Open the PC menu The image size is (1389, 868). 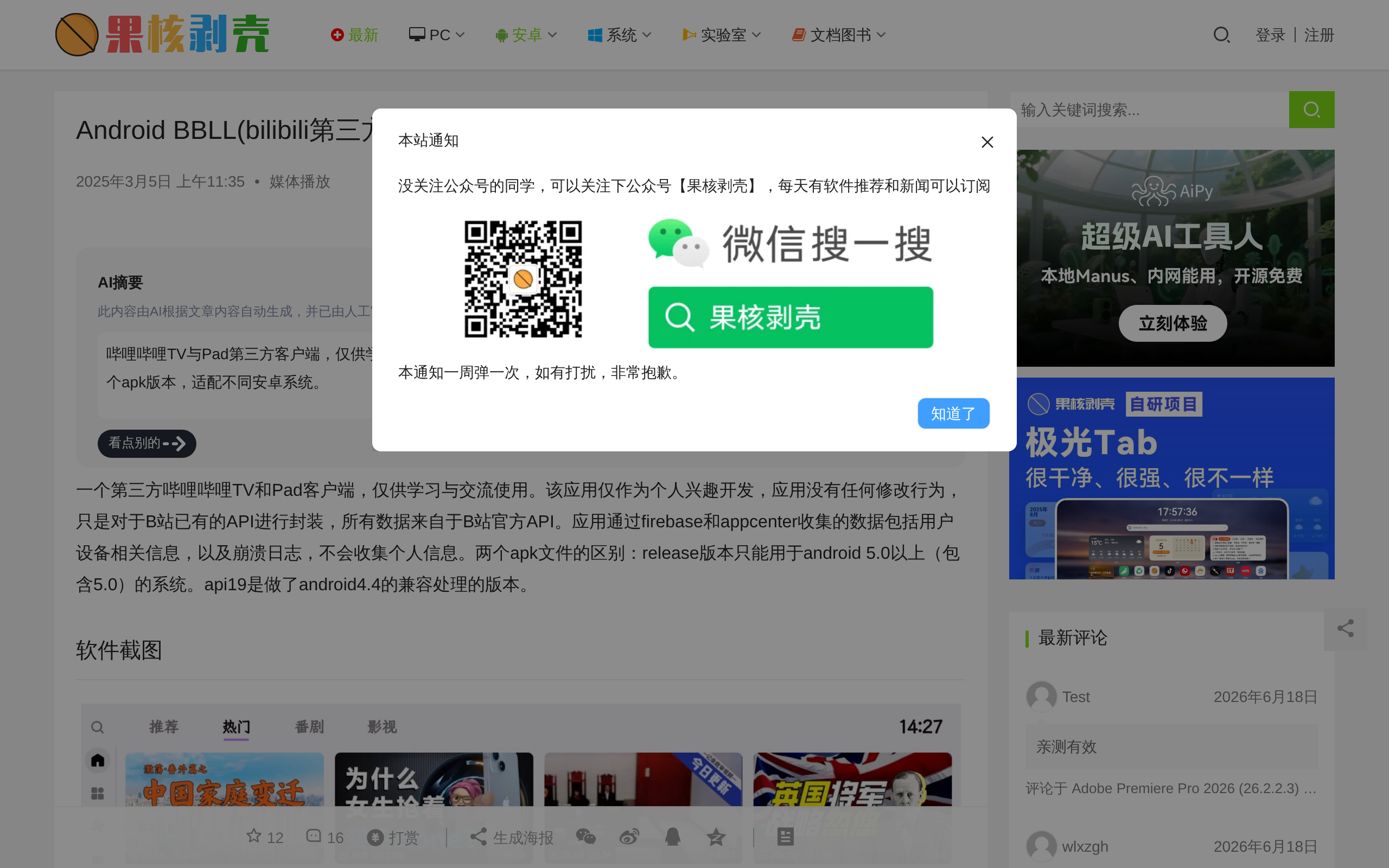[x=429, y=35]
